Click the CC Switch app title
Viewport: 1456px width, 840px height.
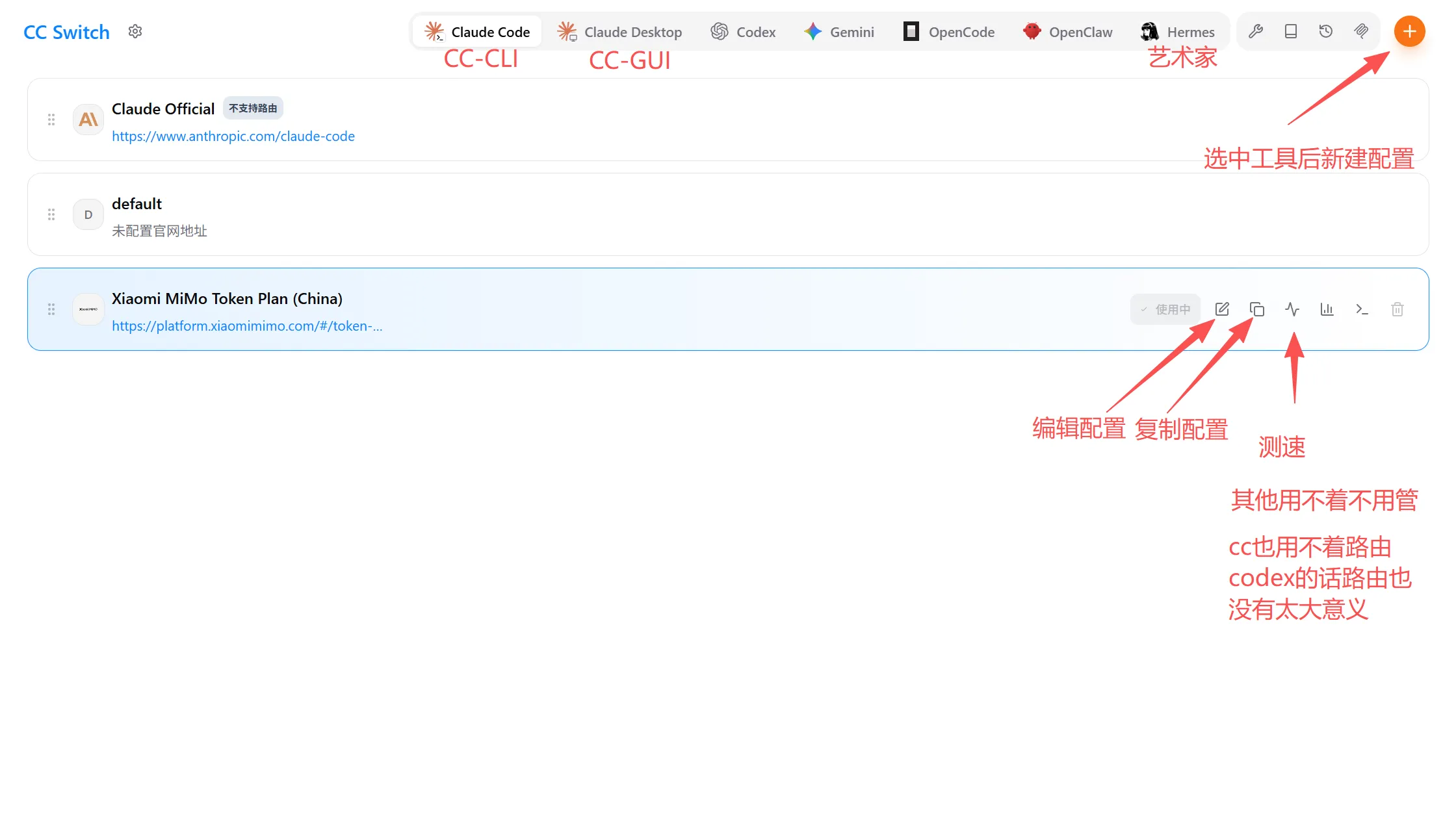point(66,32)
